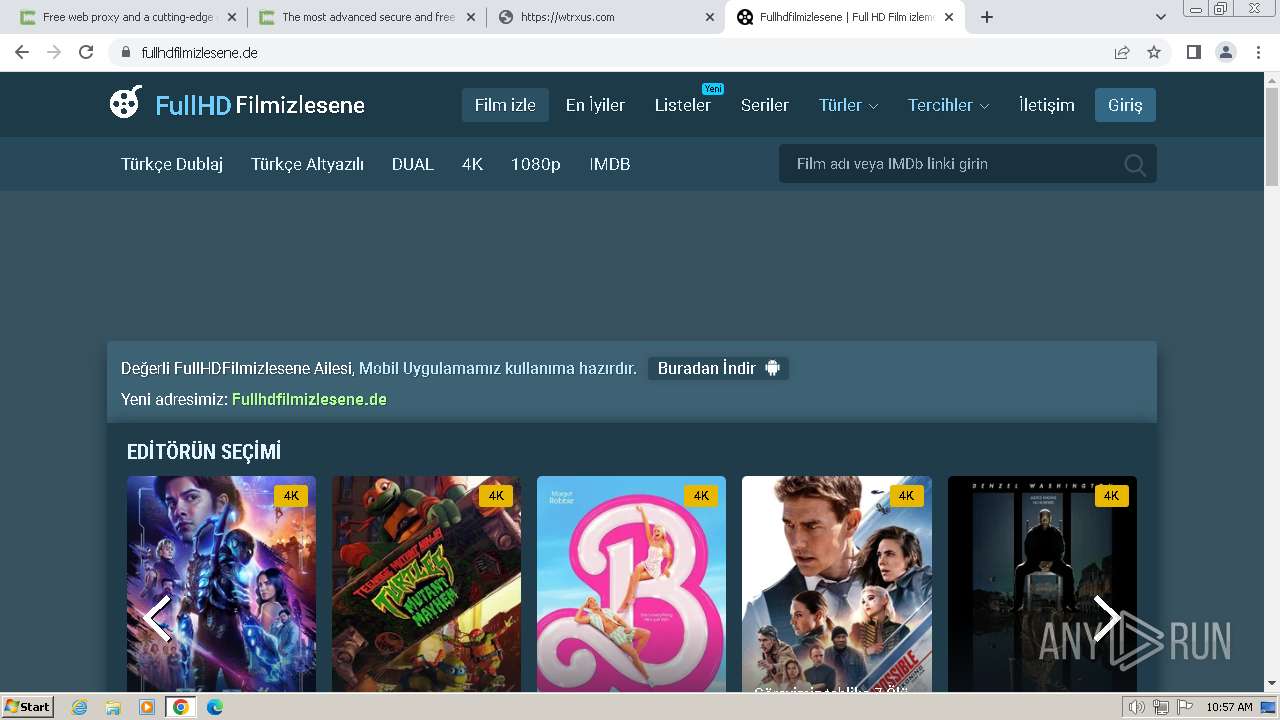Image resolution: width=1280 pixels, height=720 pixels.
Task: Open the Fullhdfilmizlesene.de address link
Action: tap(309, 399)
